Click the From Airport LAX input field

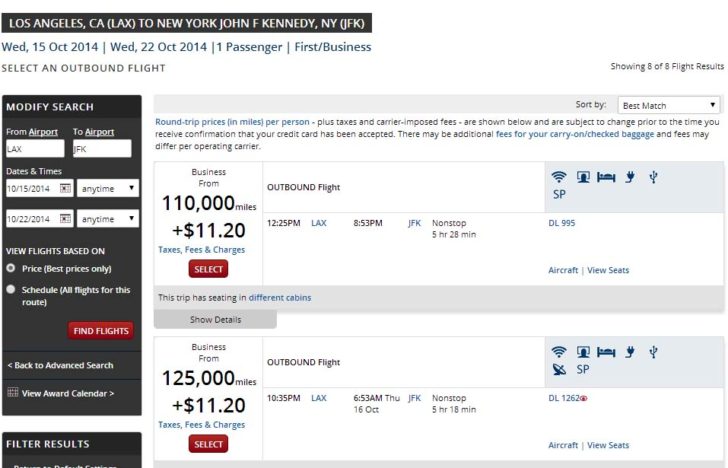click(35, 149)
